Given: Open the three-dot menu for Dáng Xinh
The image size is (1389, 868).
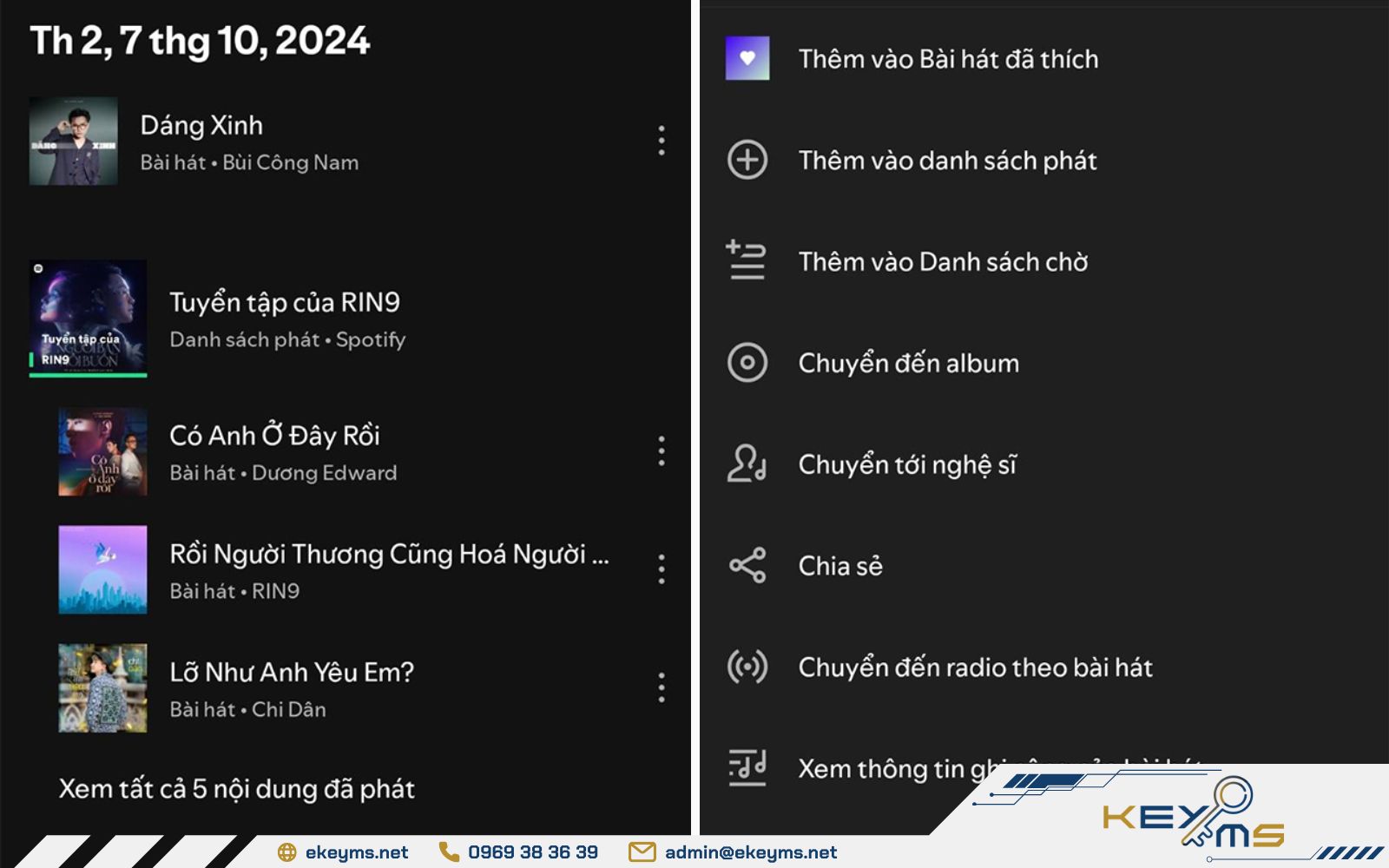Looking at the screenshot, I should 661,141.
